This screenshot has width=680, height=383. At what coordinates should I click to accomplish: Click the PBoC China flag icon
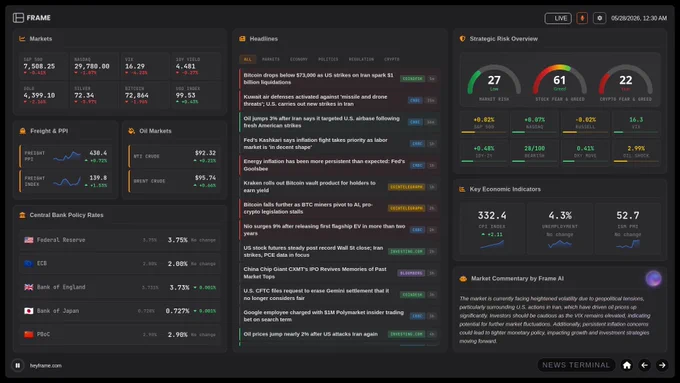(x=29, y=334)
